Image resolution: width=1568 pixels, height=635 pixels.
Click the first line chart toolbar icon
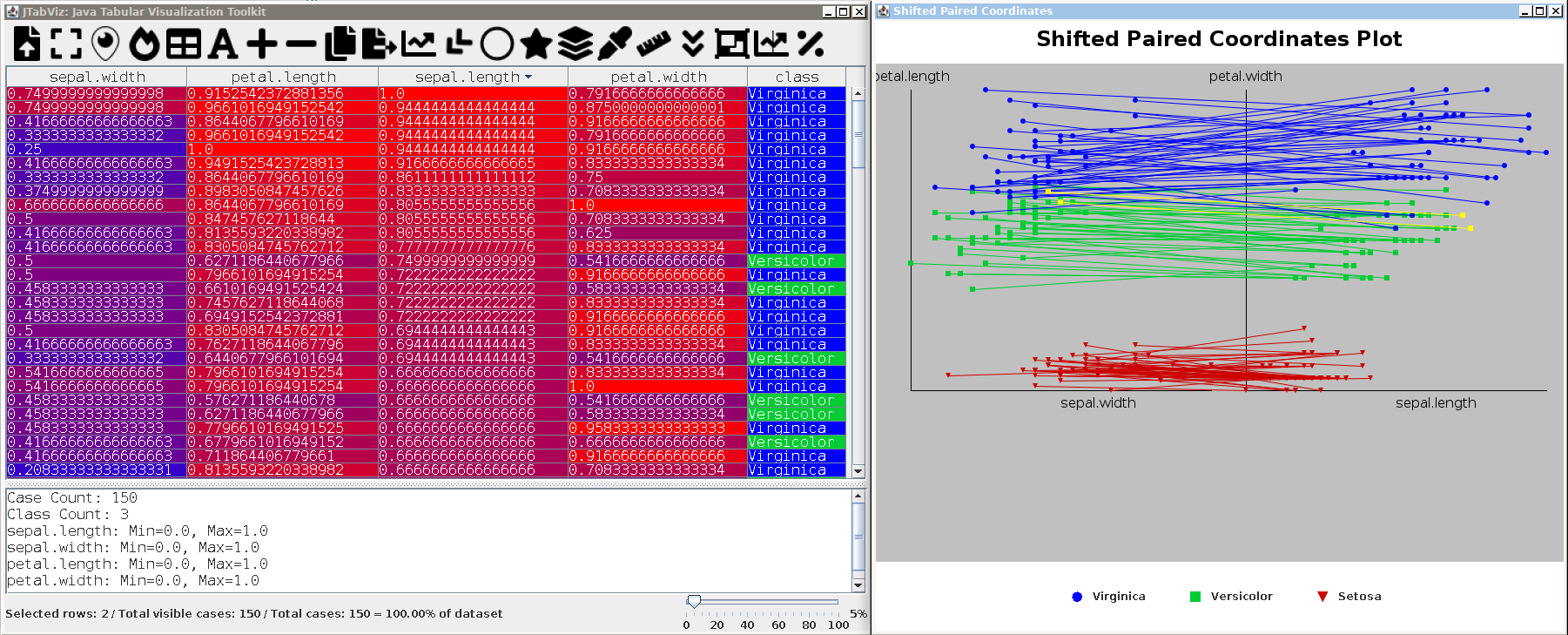click(x=419, y=44)
